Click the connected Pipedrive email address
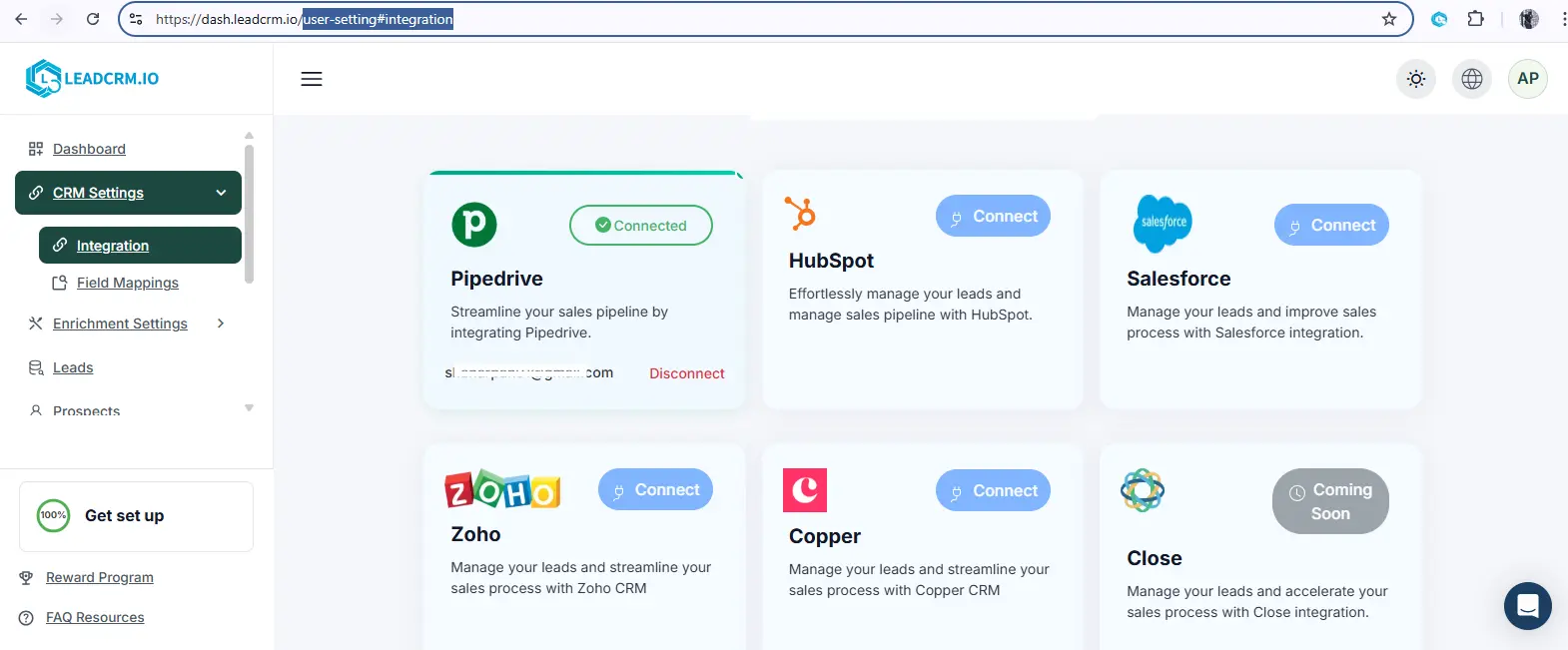Image resolution: width=1568 pixels, height=650 pixels. click(529, 372)
